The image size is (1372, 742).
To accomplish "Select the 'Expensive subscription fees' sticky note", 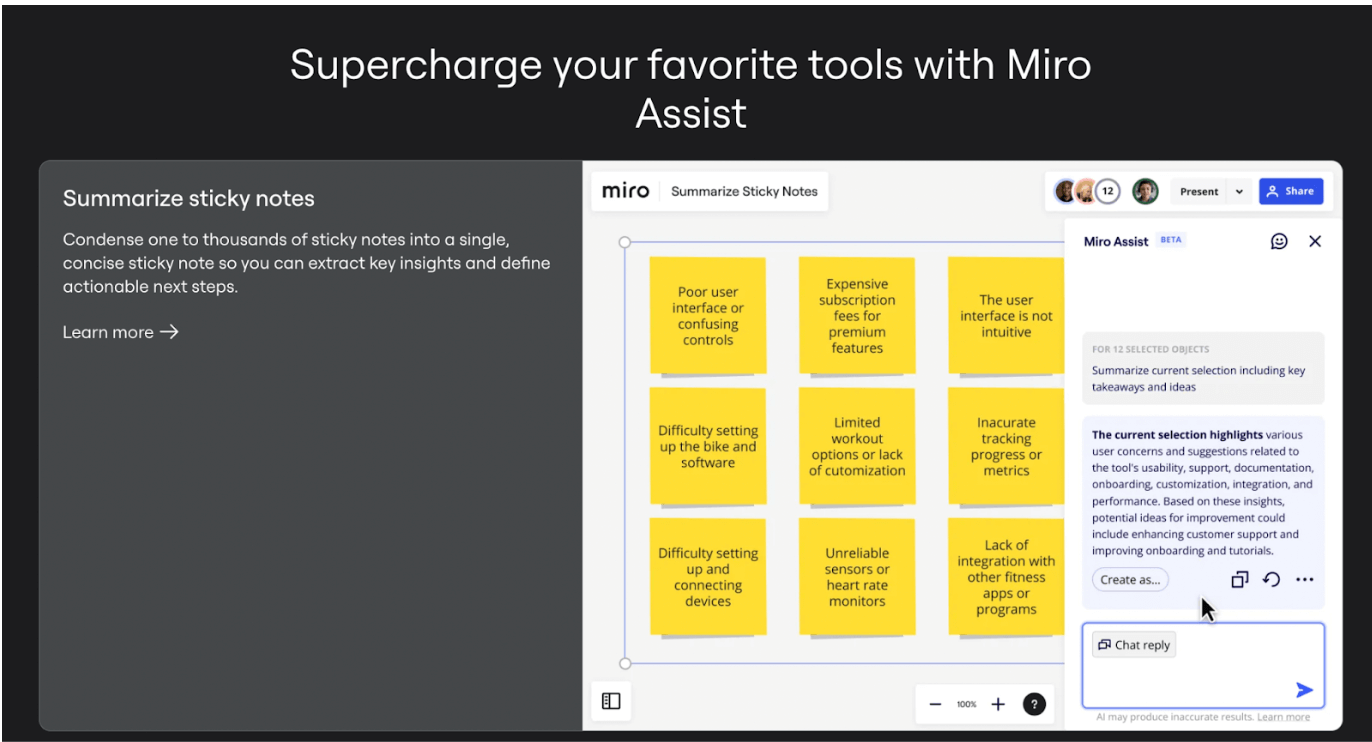I will point(857,316).
